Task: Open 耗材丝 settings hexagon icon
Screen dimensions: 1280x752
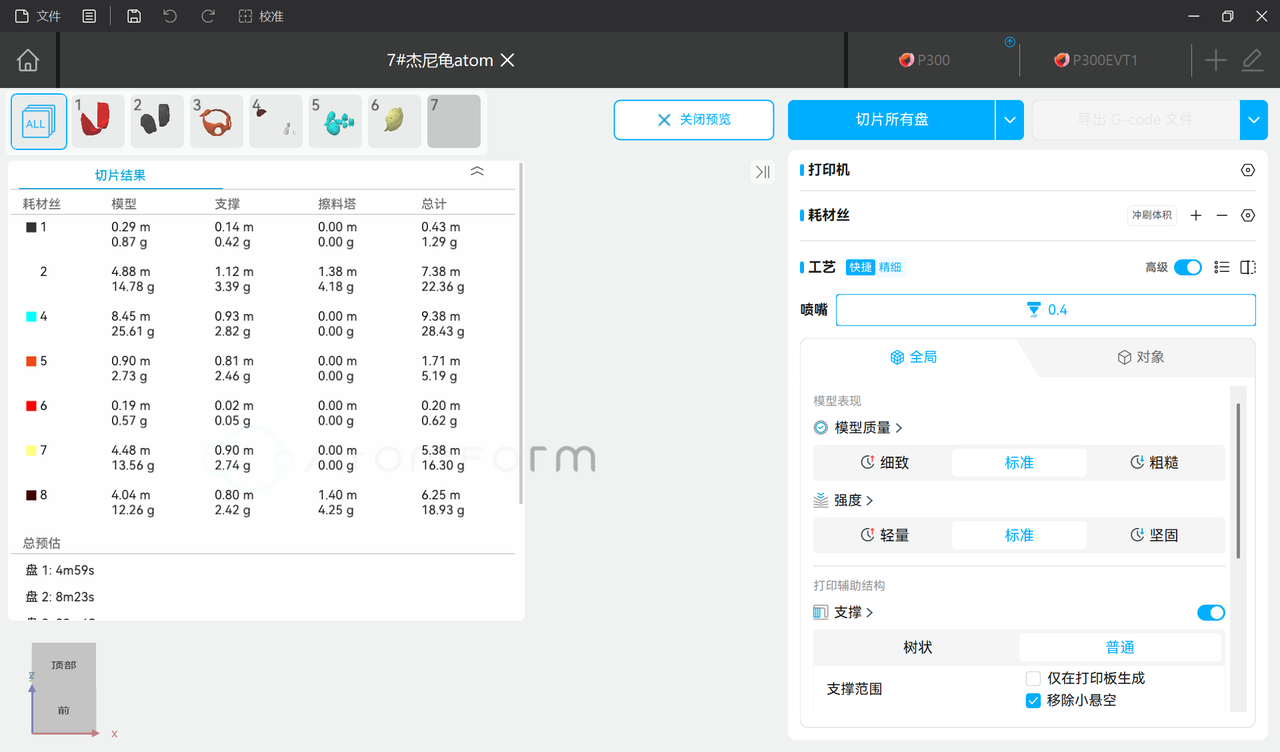Action: (1248, 215)
